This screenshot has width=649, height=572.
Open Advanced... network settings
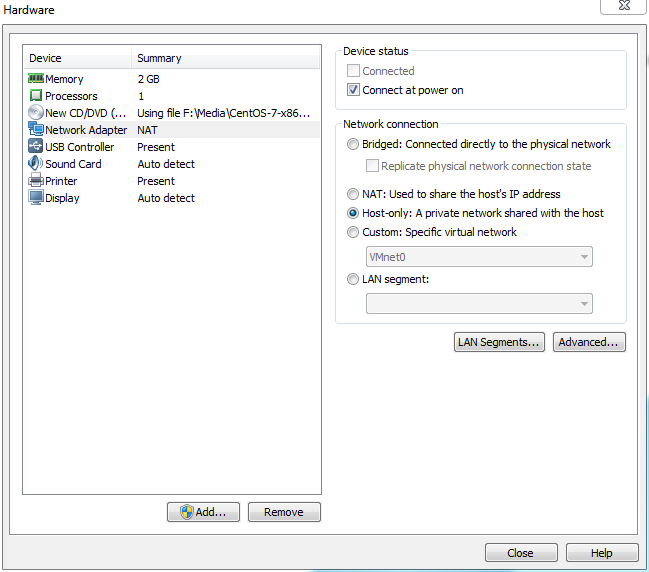coord(589,342)
